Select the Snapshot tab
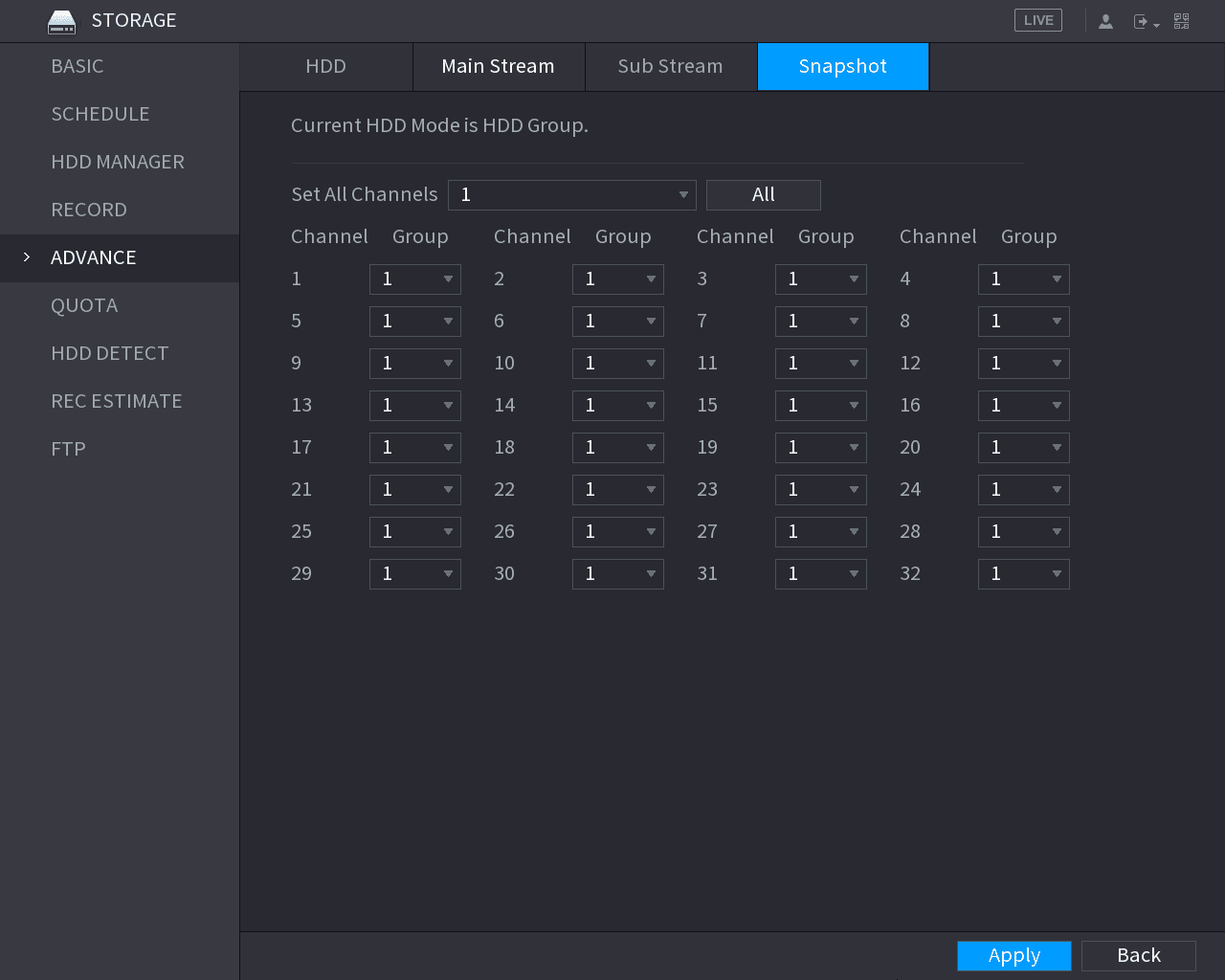Viewport: 1225px width, 980px height. [x=843, y=66]
